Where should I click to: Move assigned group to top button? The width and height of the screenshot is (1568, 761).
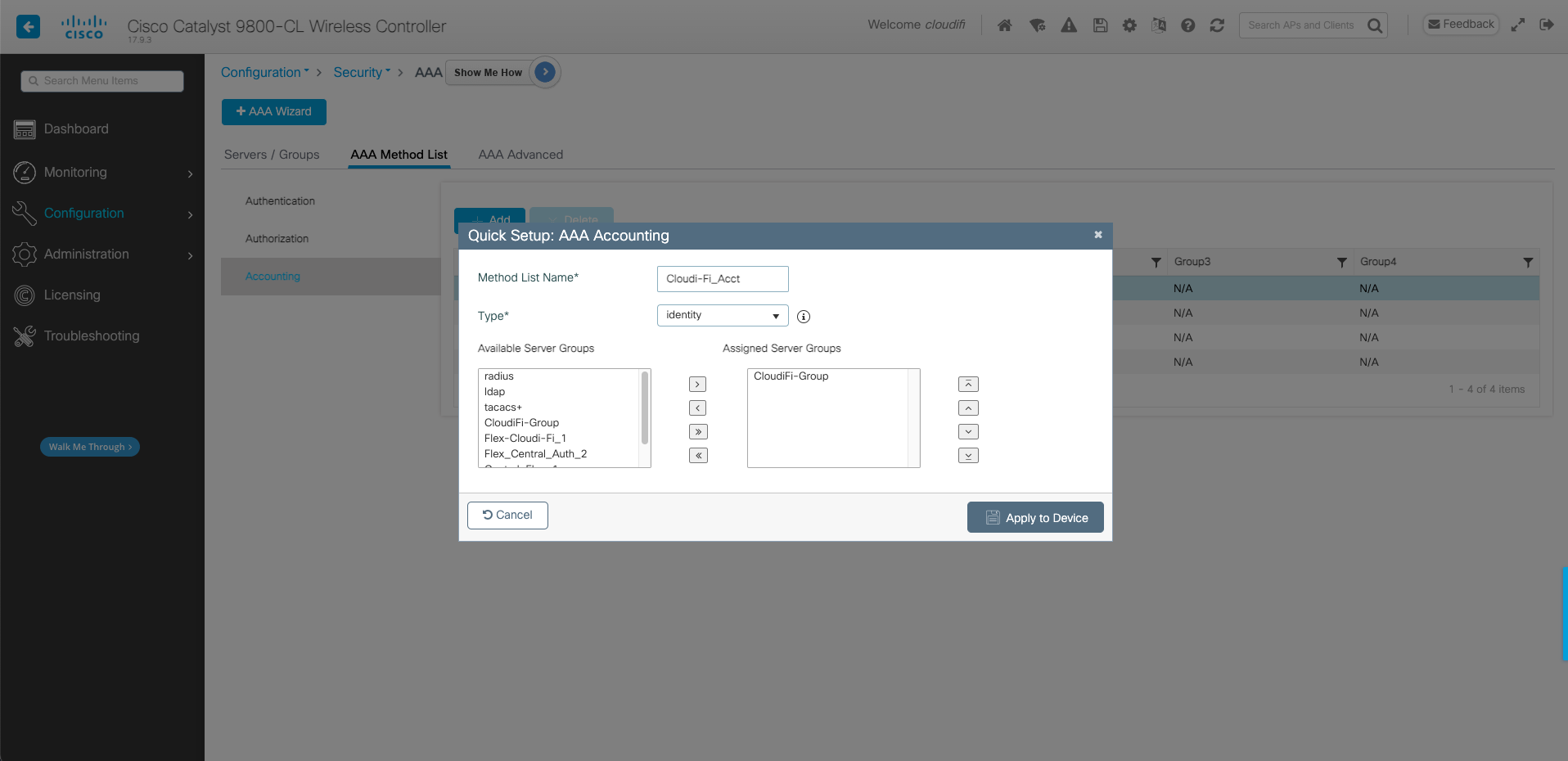968,385
